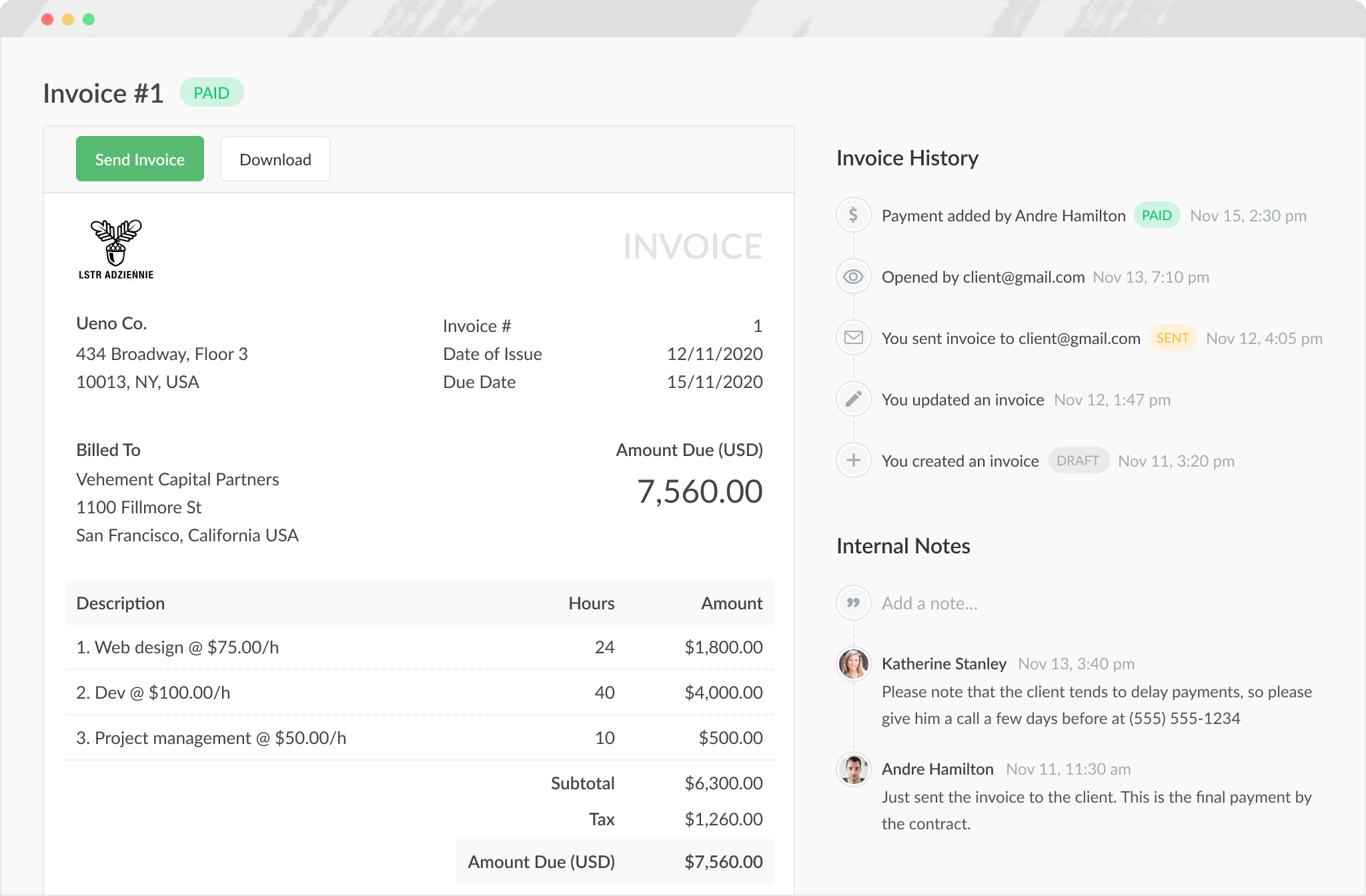Open Katherine Stanley's avatar

tap(853, 664)
